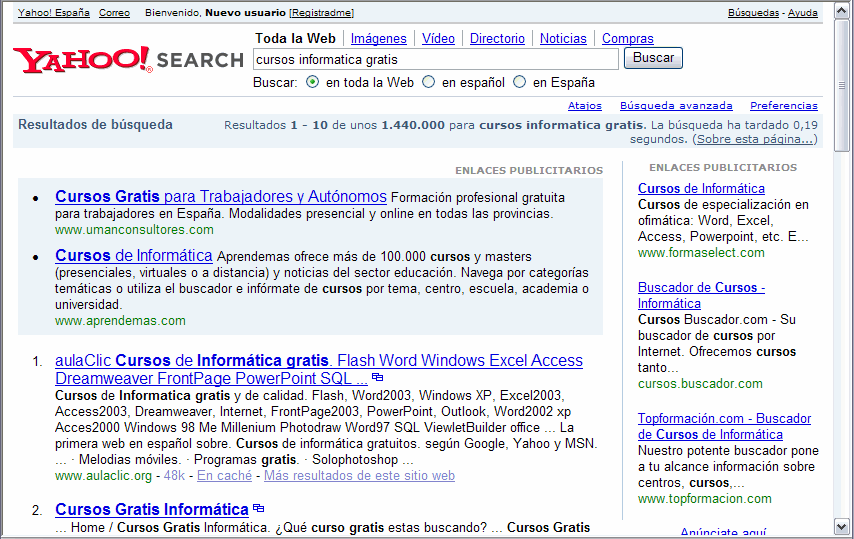Open the Ayuda link
The width and height of the screenshot is (854, 539).
tap(803, 13)
